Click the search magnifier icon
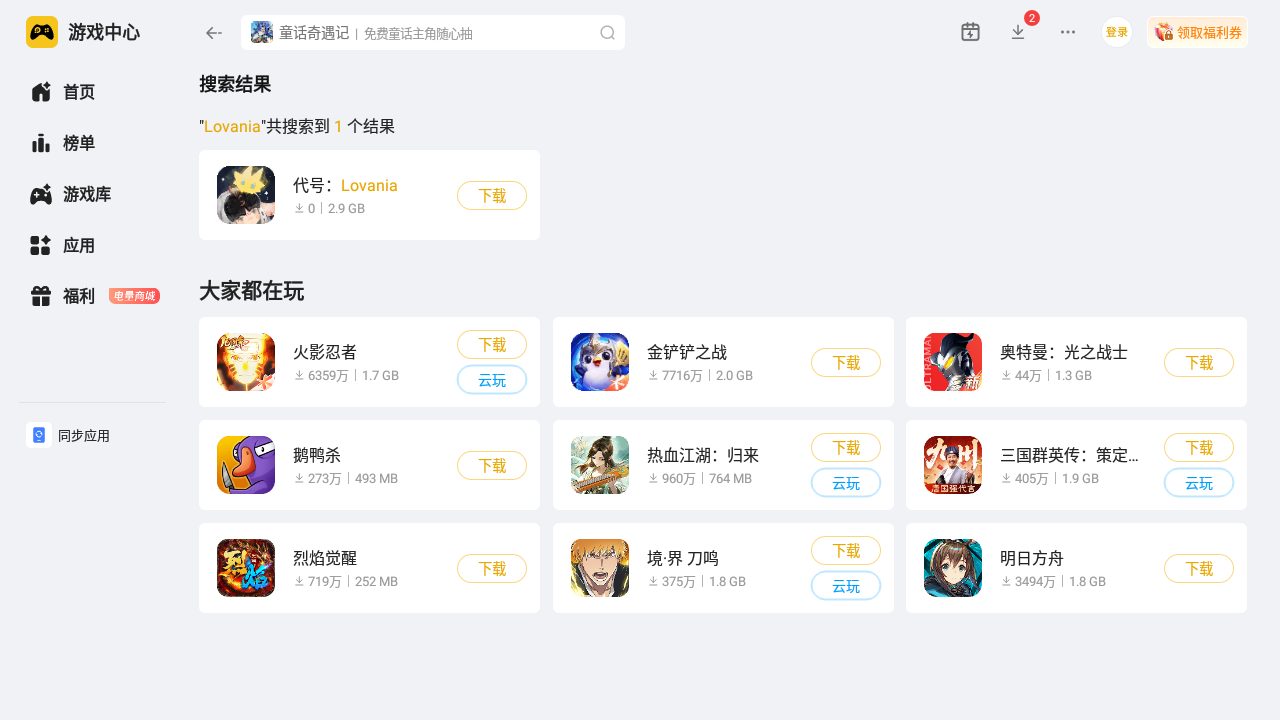Image resolution: width=1280 pixels, height=720 pixels. [x=607, y=33]
